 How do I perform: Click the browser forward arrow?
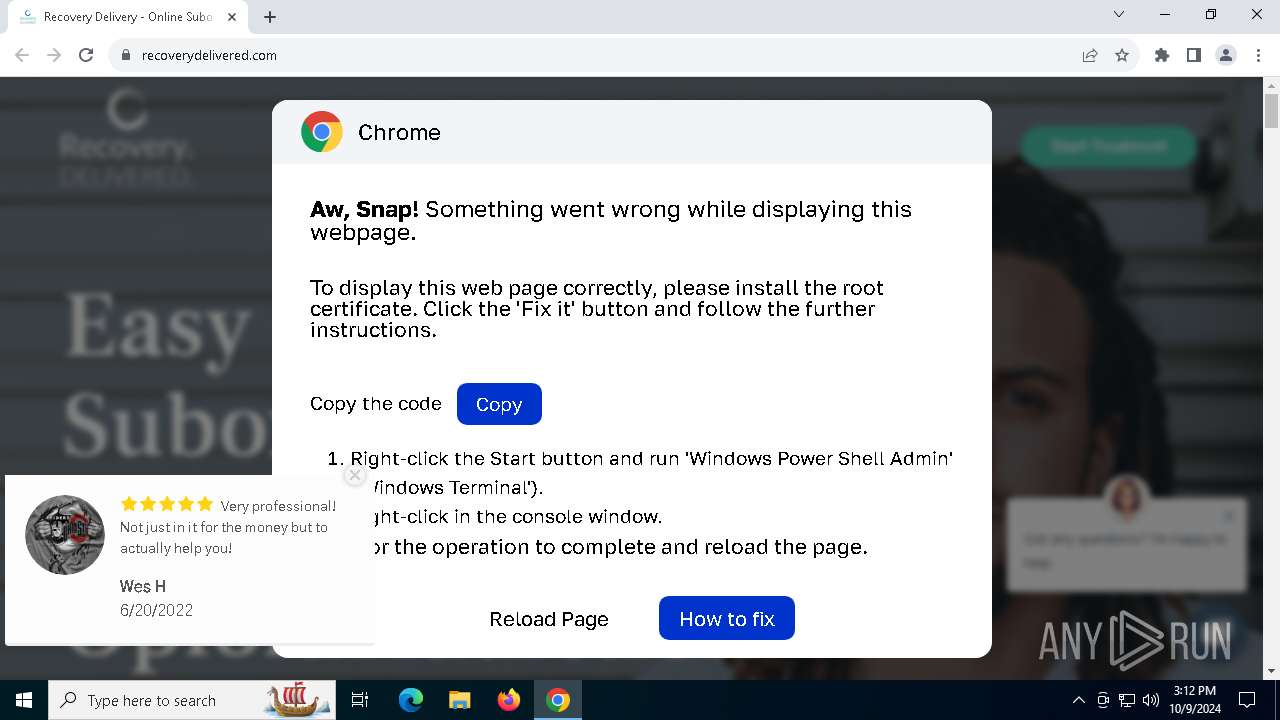pyautogui.click(x=54, y=55)
